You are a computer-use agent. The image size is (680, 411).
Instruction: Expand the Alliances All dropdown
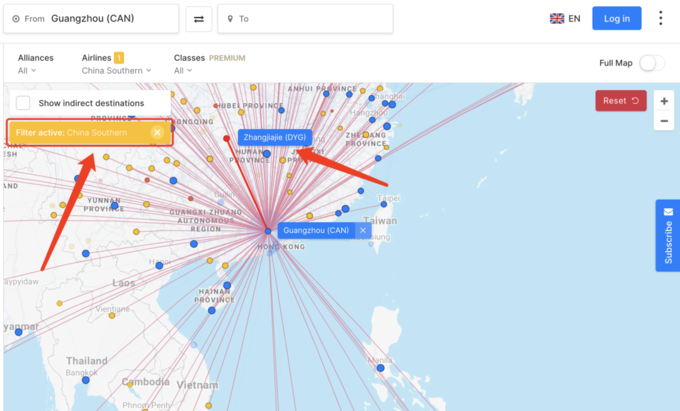click(x=27, y=71)
